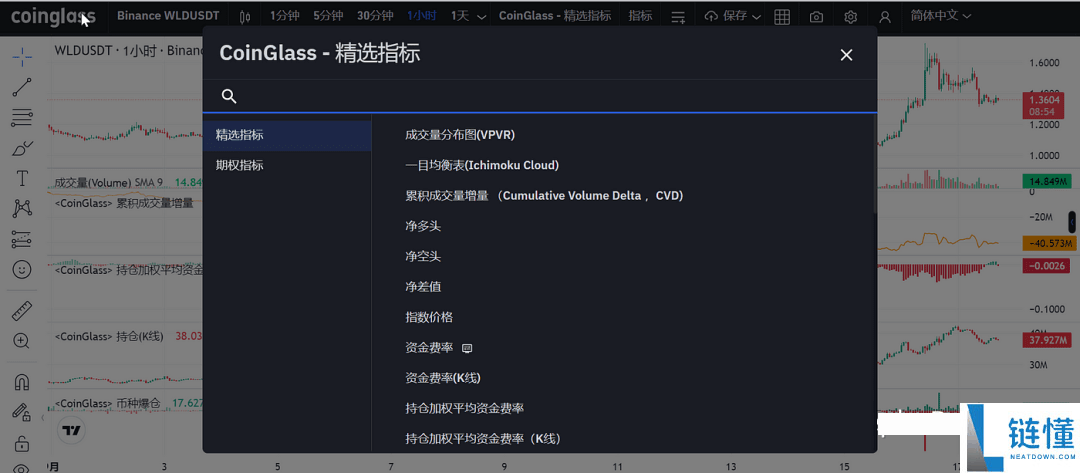1080x473 pixels.
Task: Click the indicator search field
Action: click(539, 96)
